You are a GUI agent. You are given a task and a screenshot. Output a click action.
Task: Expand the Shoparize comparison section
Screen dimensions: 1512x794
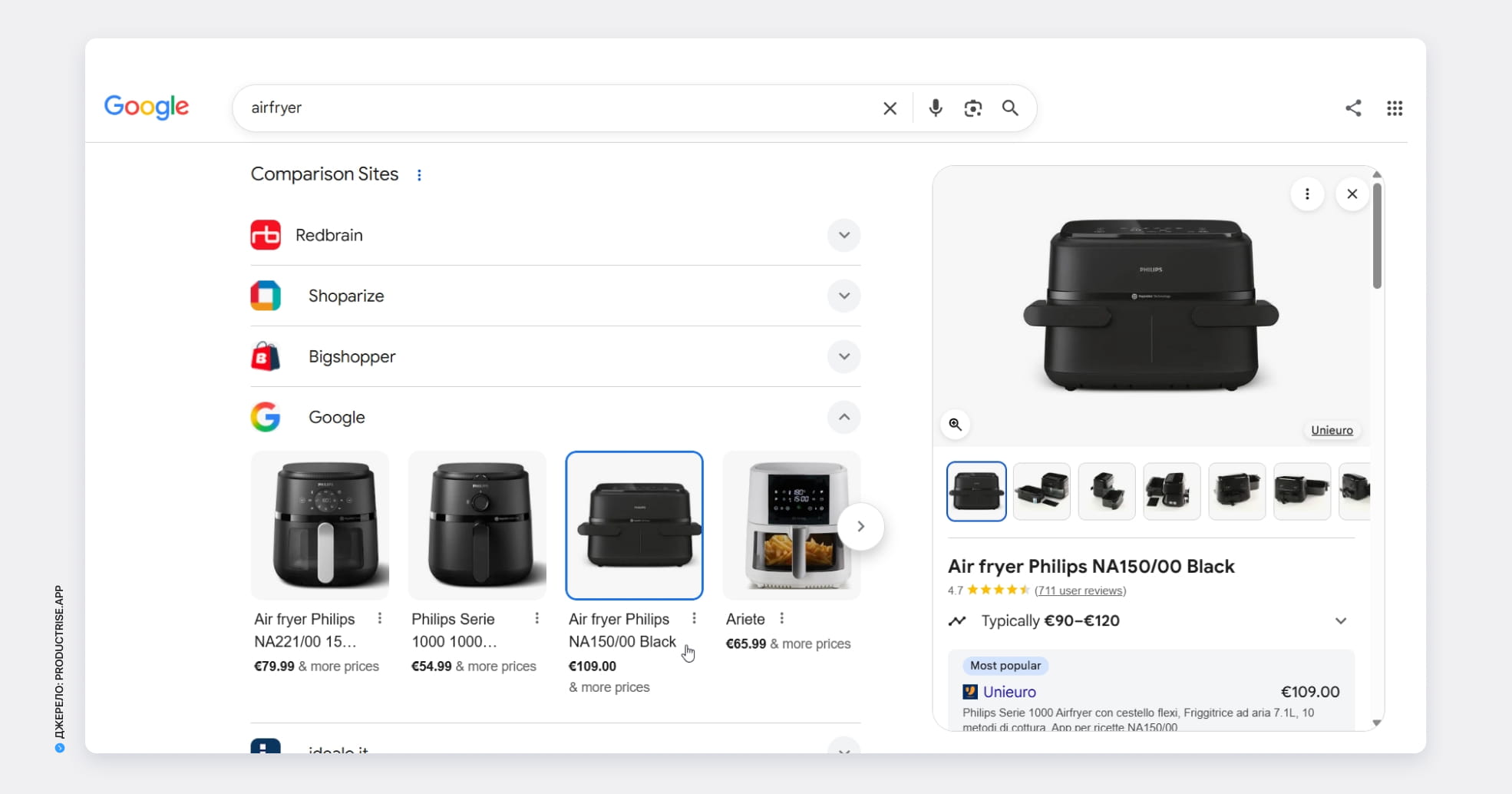click(844, 296)
